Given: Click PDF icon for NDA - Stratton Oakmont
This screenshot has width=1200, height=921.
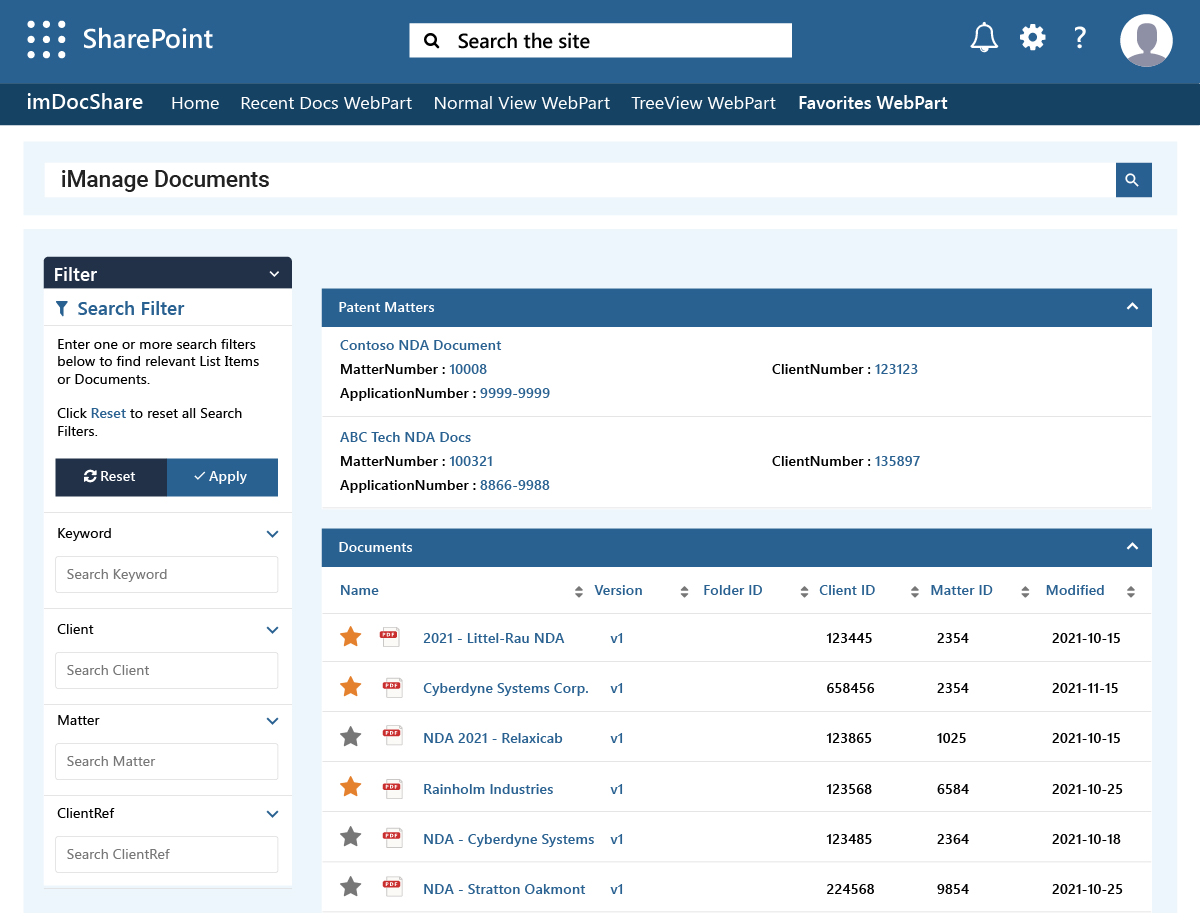Looking at the screenshot, I should [x=392, y=888].
